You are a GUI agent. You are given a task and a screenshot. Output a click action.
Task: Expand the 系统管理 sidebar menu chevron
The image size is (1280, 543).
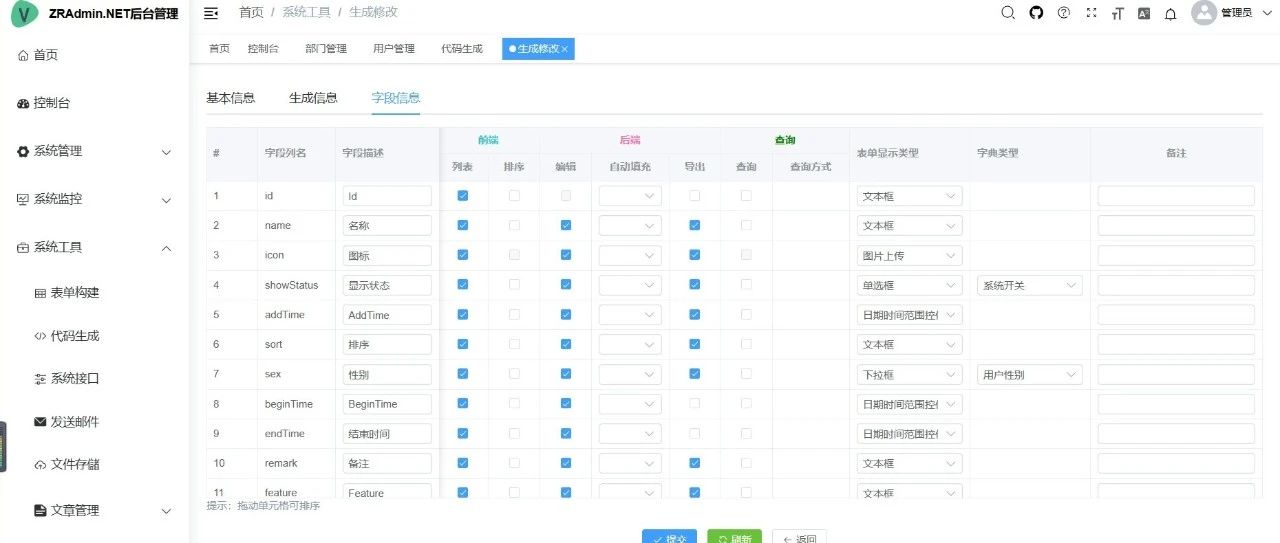tap(167, 152)
